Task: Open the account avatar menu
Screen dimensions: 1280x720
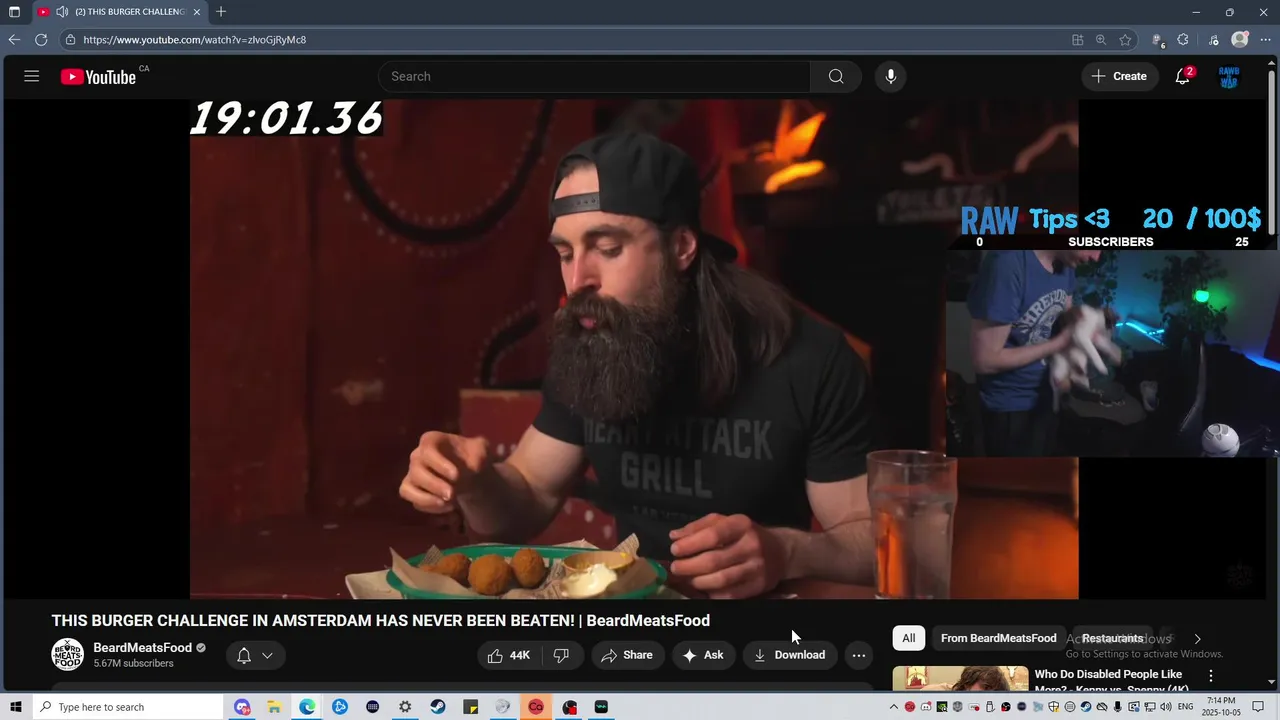Action: coord(1229,77)
